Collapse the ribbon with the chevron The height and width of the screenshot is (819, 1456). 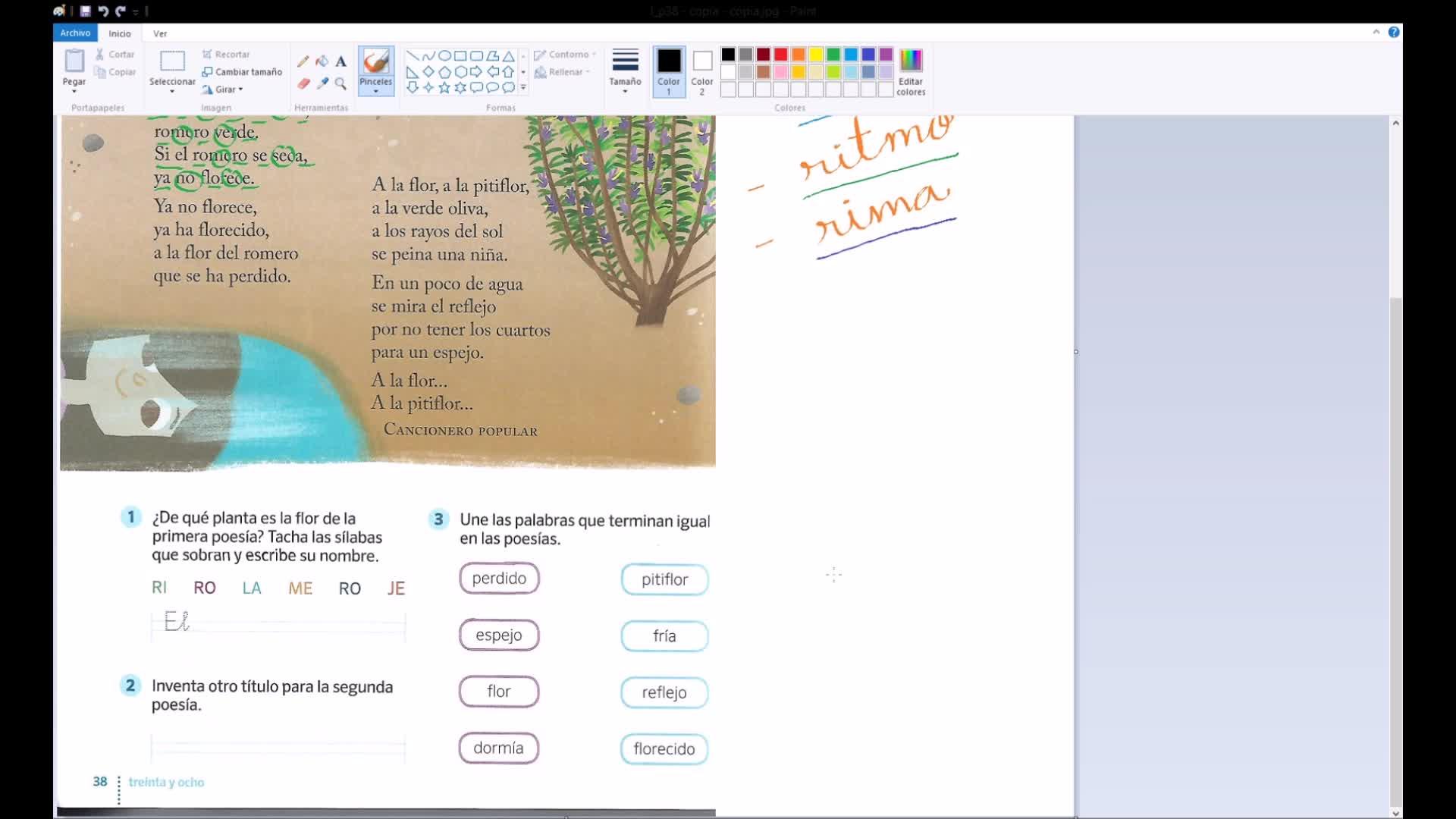(1376, 32)
